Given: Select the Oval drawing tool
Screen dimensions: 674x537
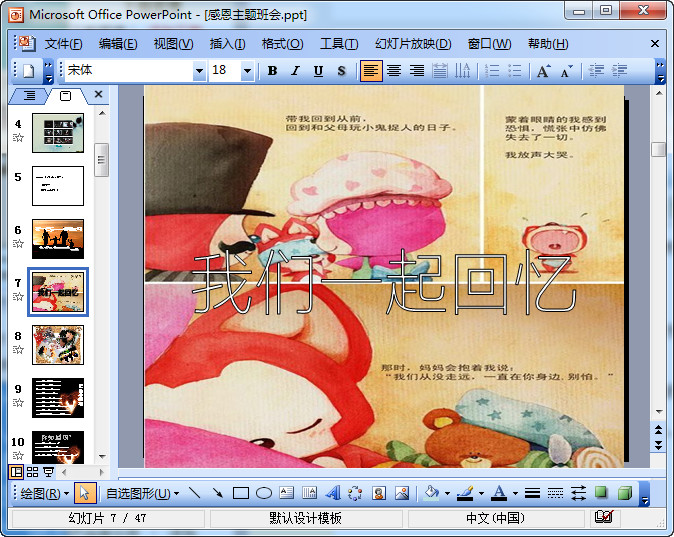Looking at the screenshot, I should pos(264,493).
